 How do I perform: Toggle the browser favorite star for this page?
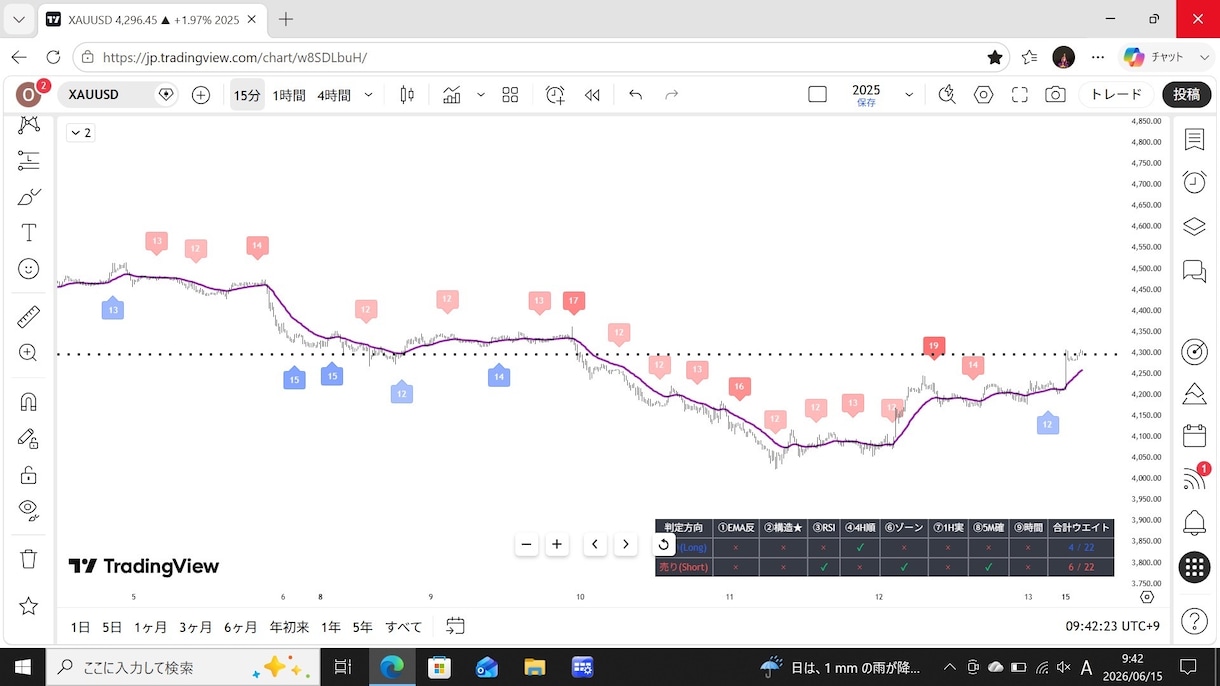pos(995,57)
